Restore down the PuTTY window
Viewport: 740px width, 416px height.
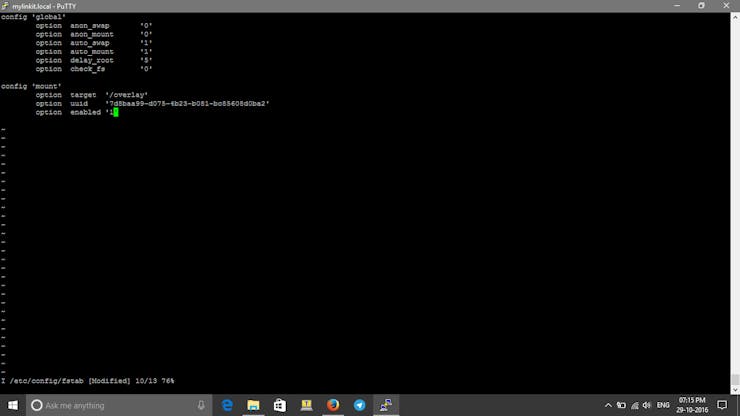click(701, 6)
